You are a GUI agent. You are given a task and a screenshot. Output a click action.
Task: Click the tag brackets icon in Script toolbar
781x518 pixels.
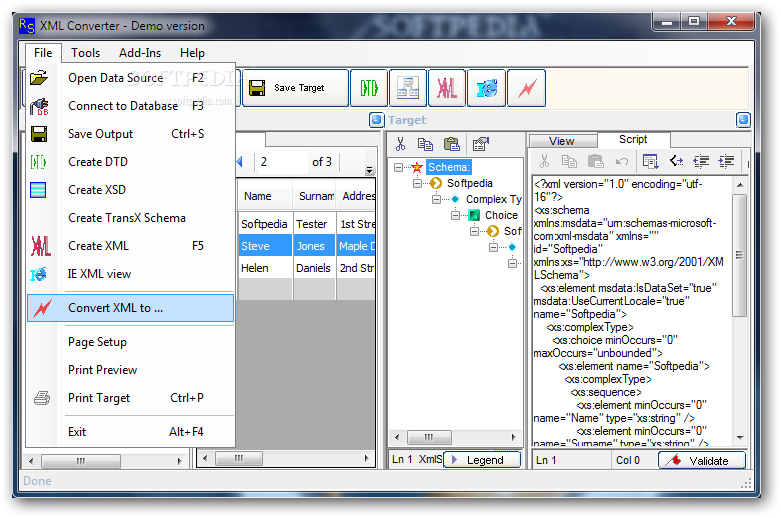[x=676, y=161]
